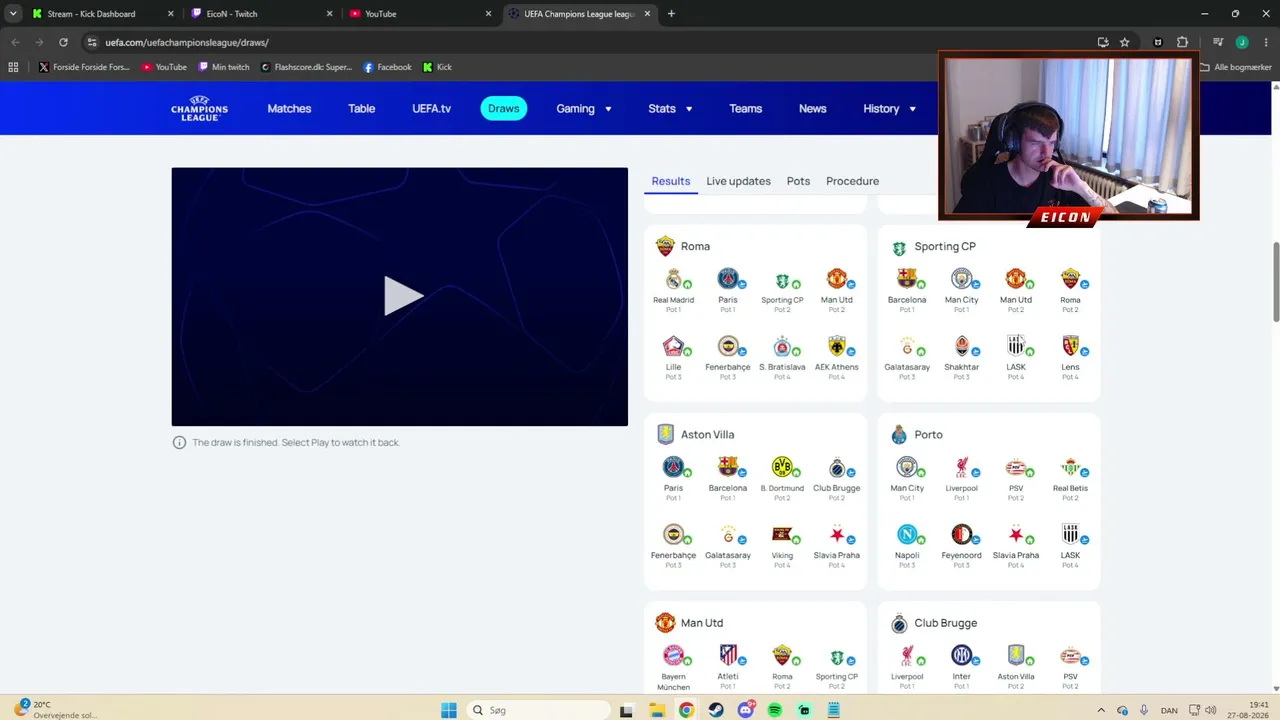This screenshot has height=720, width=1280.
Task: Click the Lens crest in Sporting CP's card
Action: (x=1070, y=346)
